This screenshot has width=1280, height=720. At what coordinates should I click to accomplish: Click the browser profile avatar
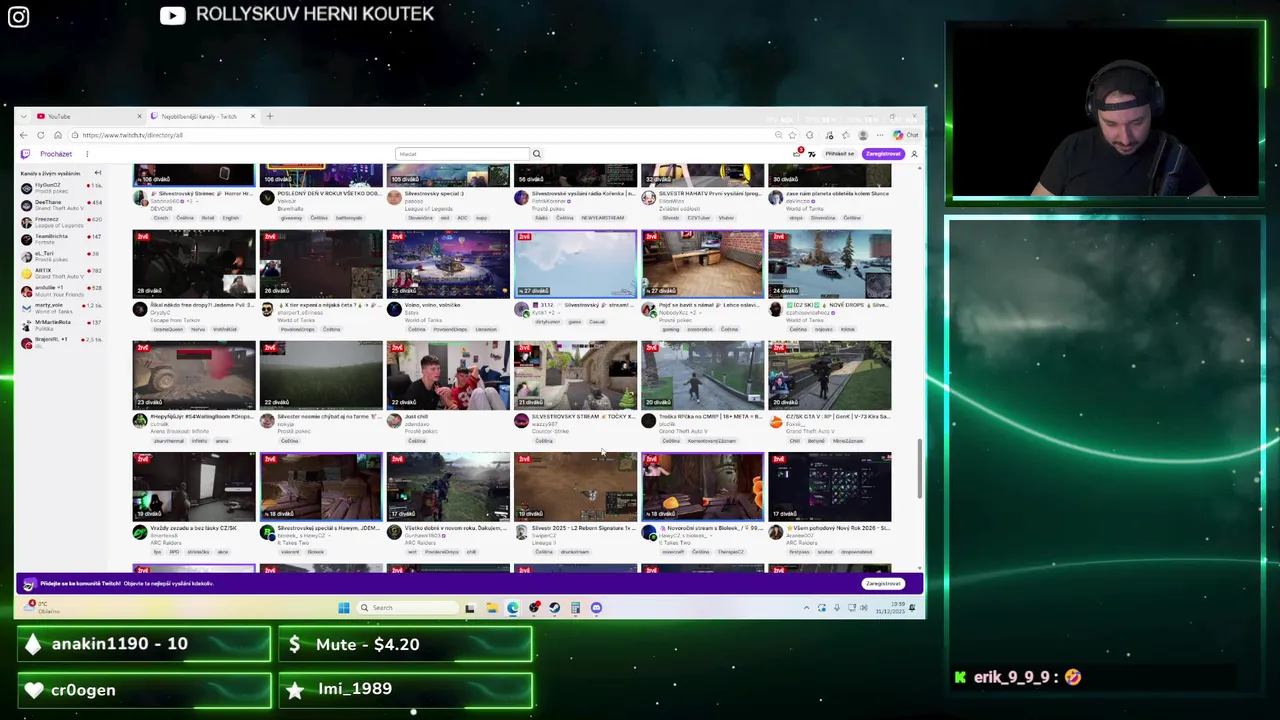click(x=863, y=135)
